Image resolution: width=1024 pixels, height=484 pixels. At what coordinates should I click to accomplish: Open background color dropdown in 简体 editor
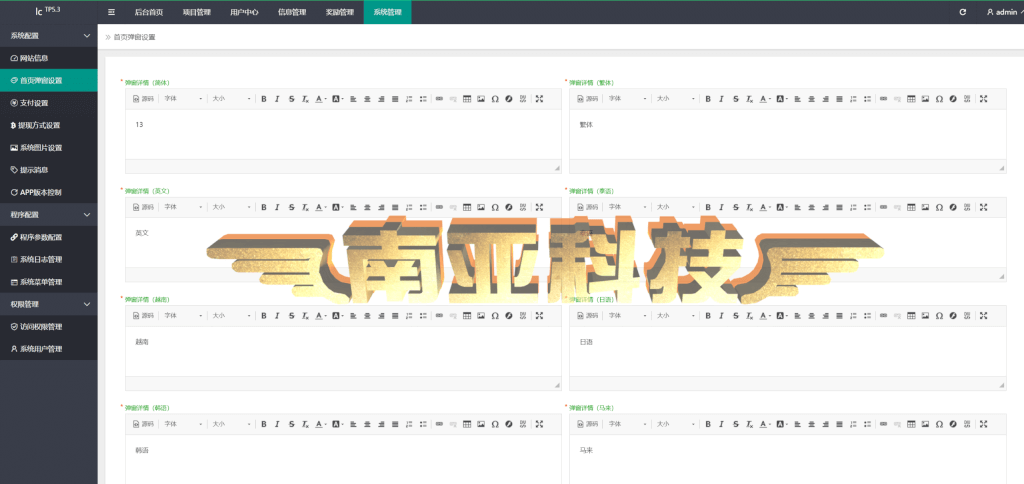(x=338, y=99)
